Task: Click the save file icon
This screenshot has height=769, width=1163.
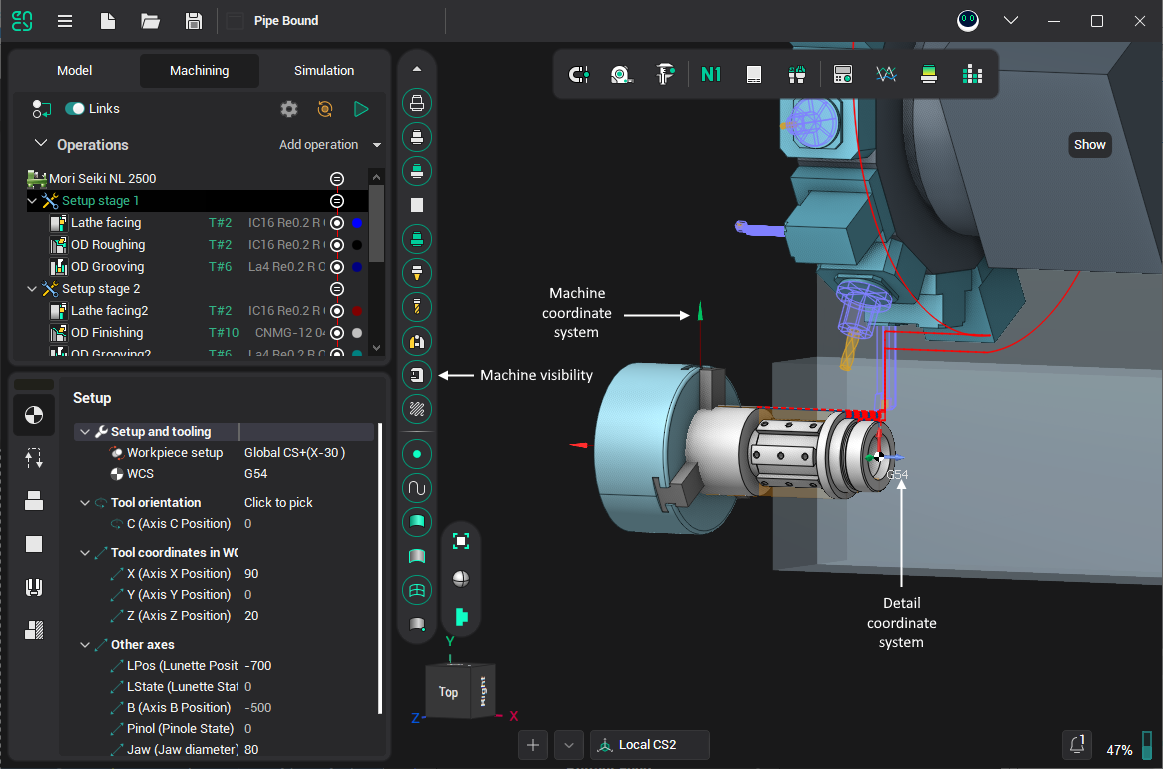Action: point(194,21)
